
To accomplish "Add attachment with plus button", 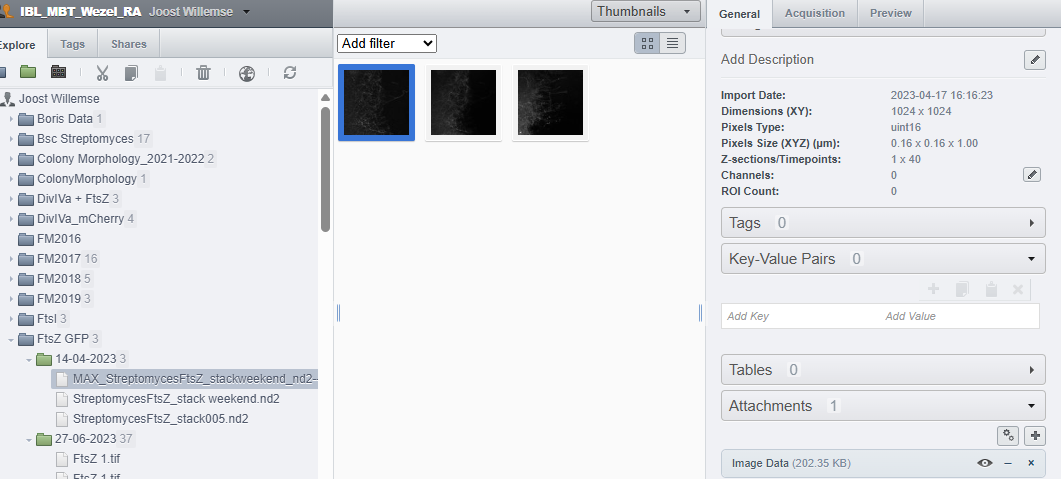I will 1035,435.
